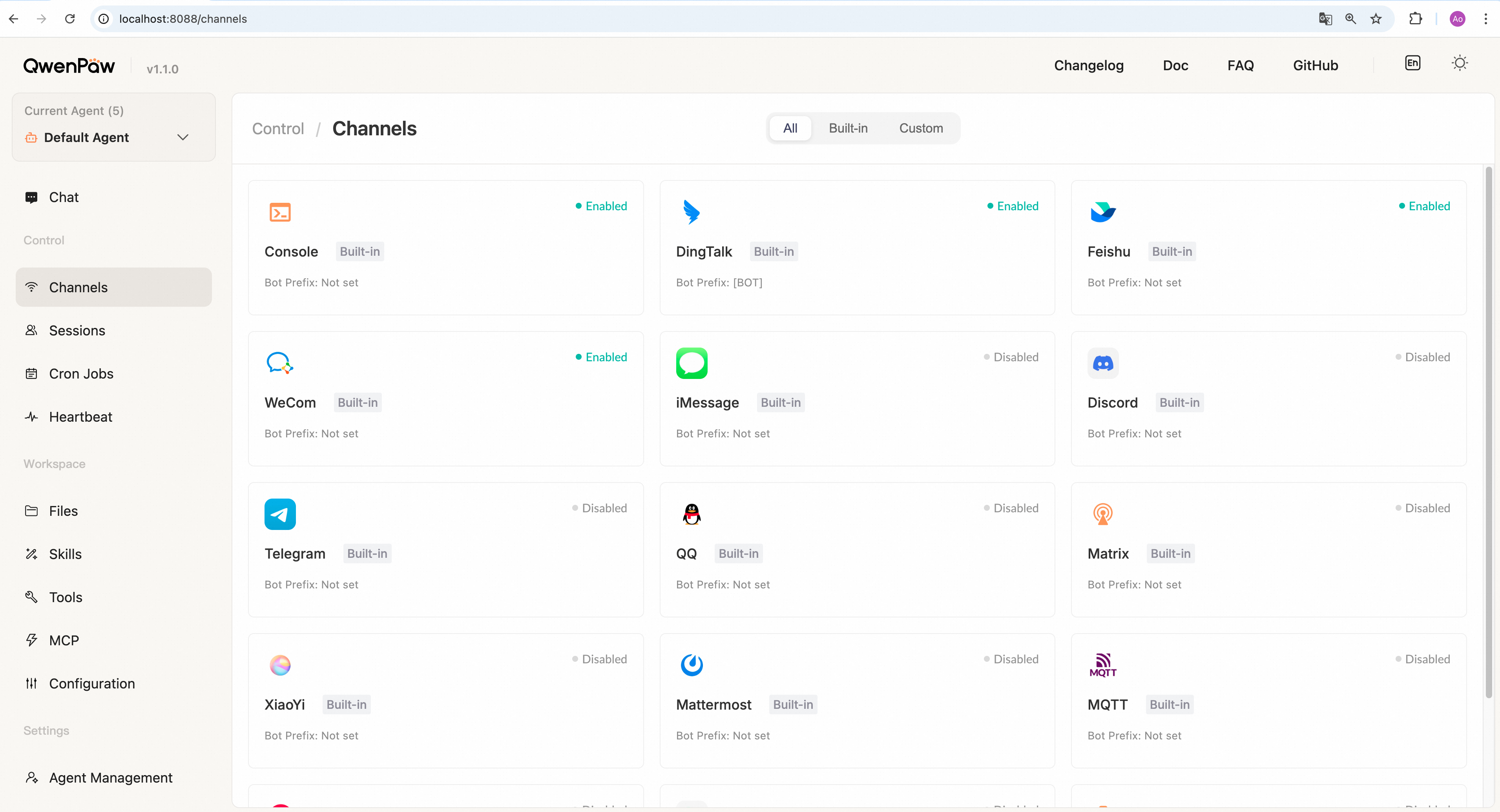Open the browser three-dot menu
Viewport: 1500px width, 812px height.
click(1485, 18)
